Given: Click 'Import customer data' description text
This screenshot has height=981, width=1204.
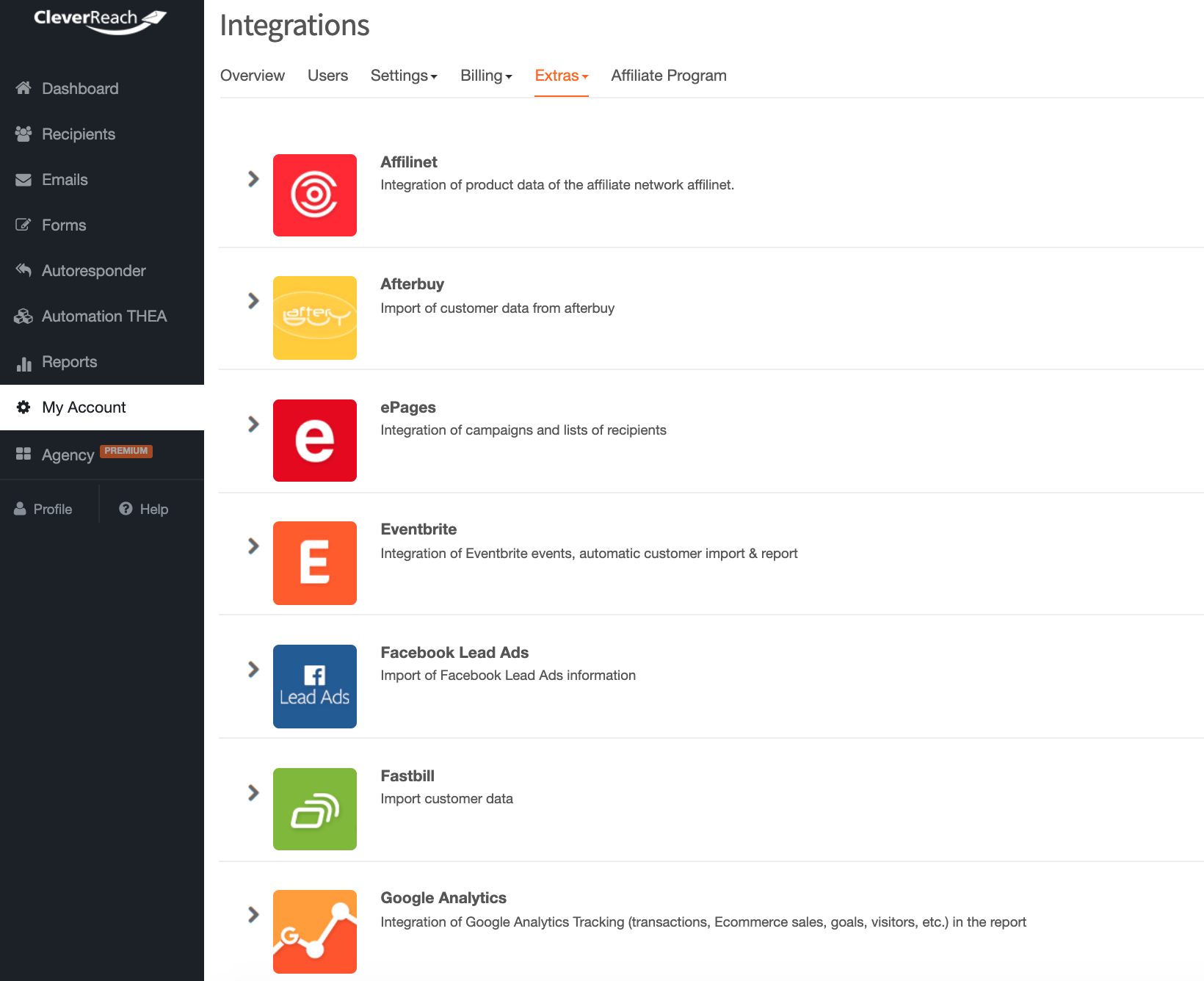Looking at the screenshot, I should pyautogui.click(x=446, y=799).
